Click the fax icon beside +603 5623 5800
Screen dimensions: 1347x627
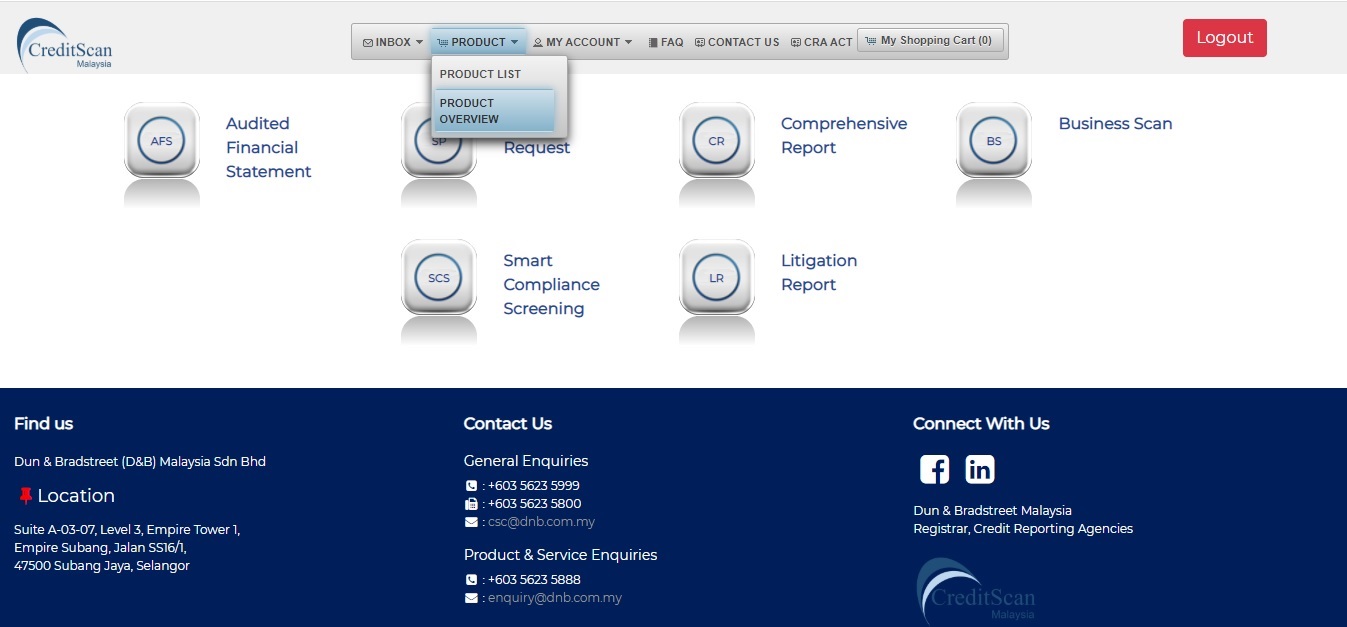point(471,504)
